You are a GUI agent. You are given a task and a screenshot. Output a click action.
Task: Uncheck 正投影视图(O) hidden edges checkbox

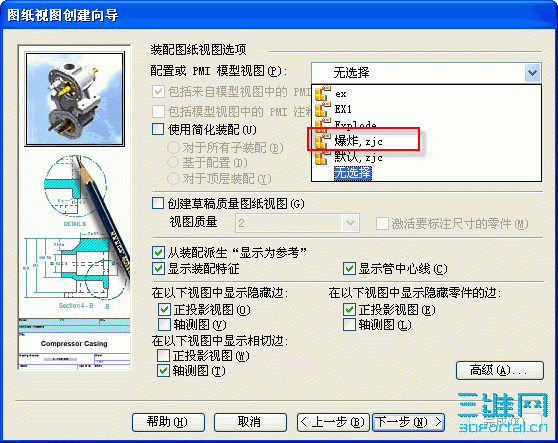point(164,310)
